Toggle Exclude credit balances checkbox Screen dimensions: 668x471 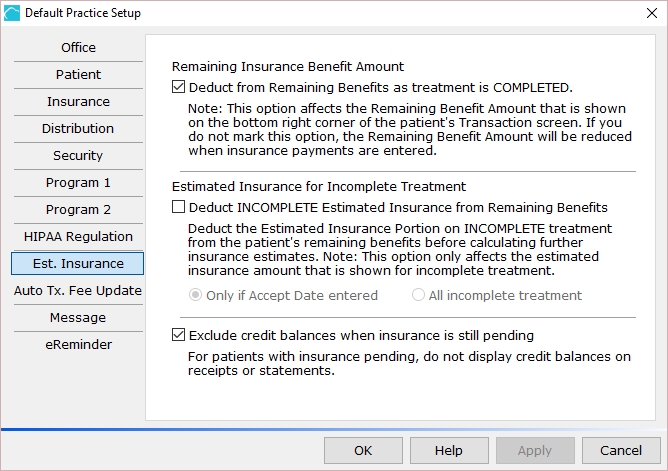[179, 335]
